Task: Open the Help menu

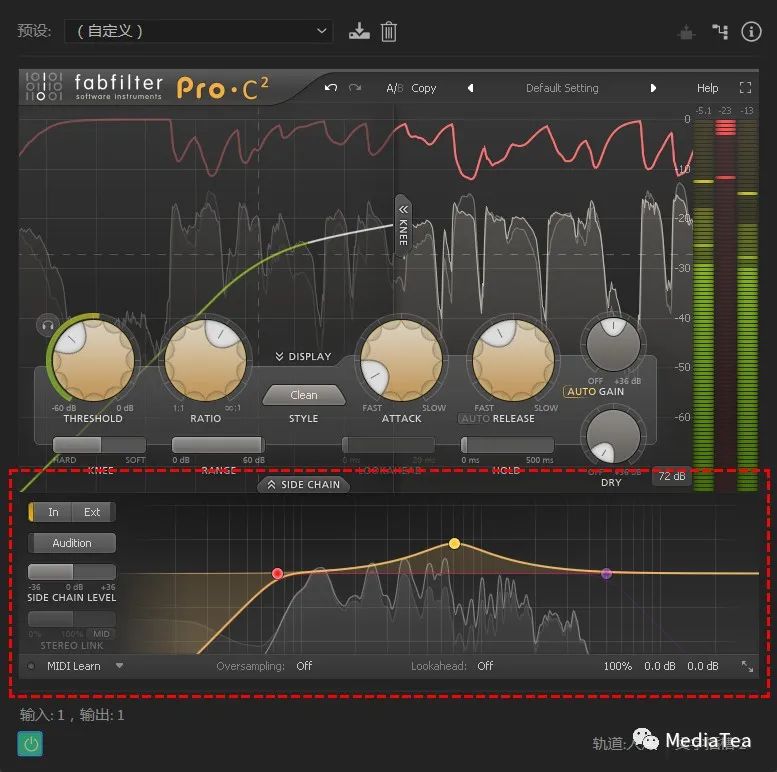Action: coord(707,88)
